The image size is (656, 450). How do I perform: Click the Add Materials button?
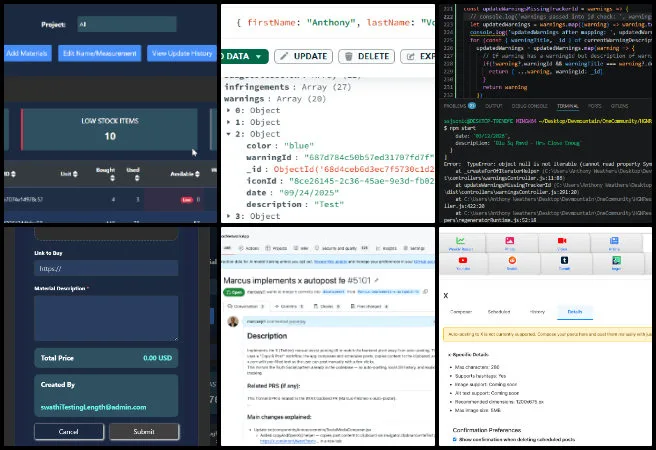(x=27, y=54)
